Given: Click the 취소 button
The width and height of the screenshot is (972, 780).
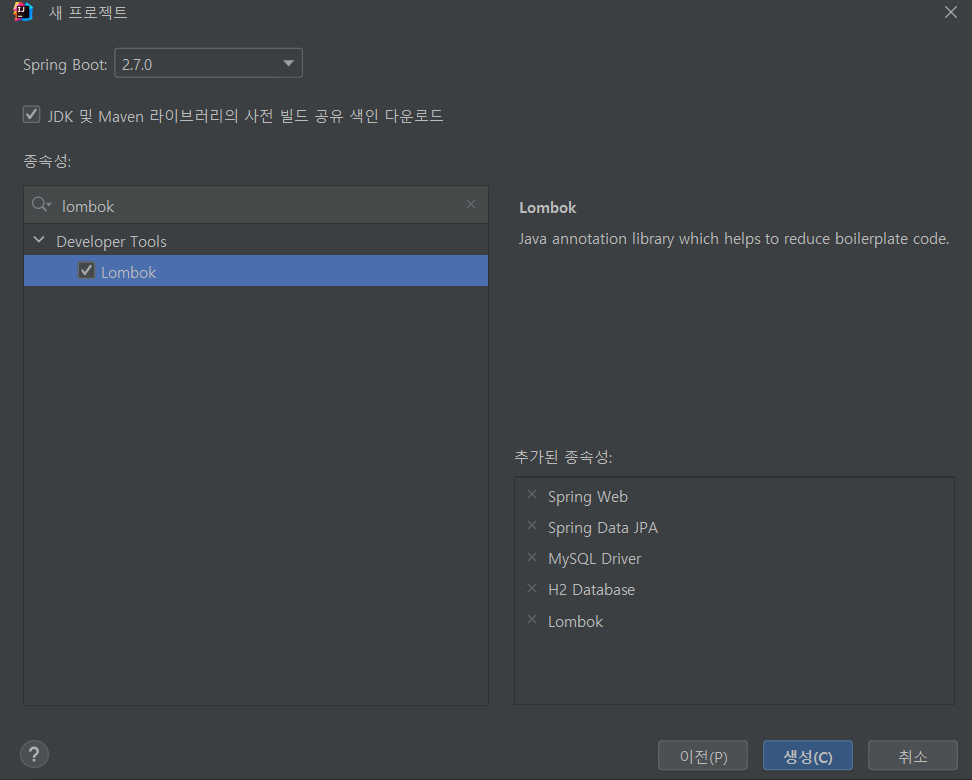Looking at the screenshot, I should tap(912, 755).
